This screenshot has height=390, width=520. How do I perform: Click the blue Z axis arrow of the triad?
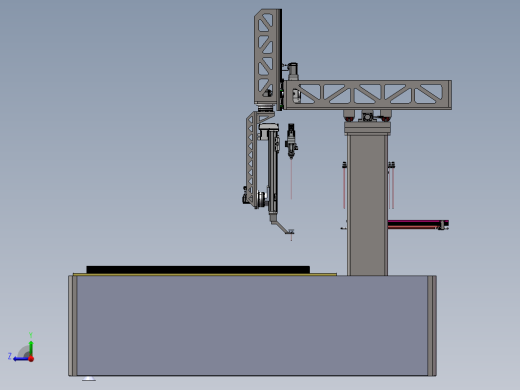[20, 359]
